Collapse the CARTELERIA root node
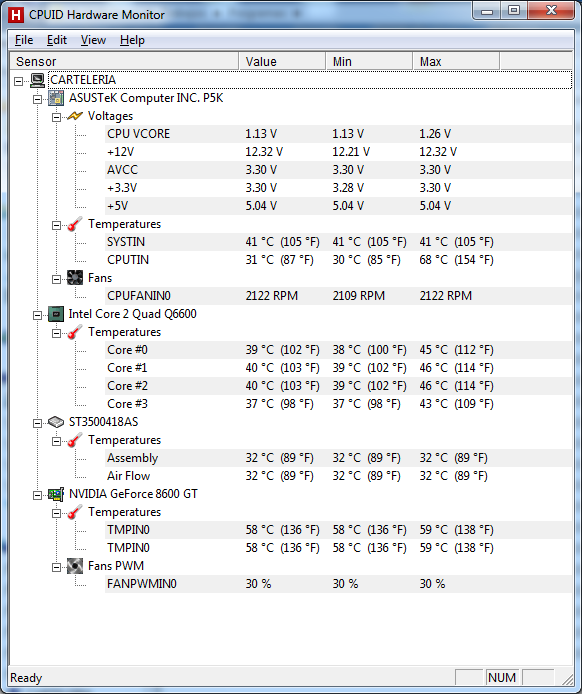This screenshot has height=694, width=582. [x=19, y=81]
